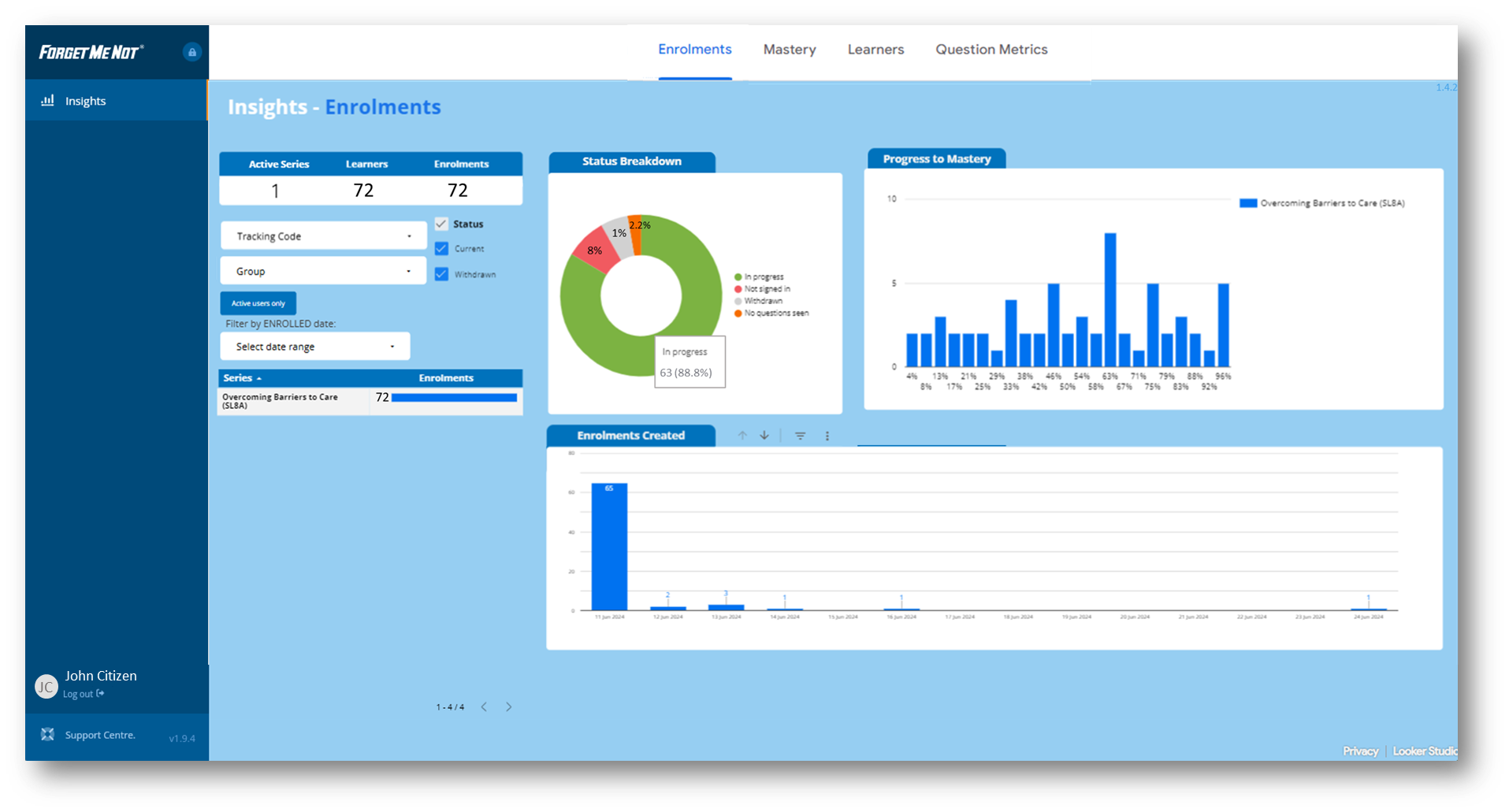1509x812 pixels.
Task: Uncheck the Withdrawn status checkbox
Action: click(441, 274)
